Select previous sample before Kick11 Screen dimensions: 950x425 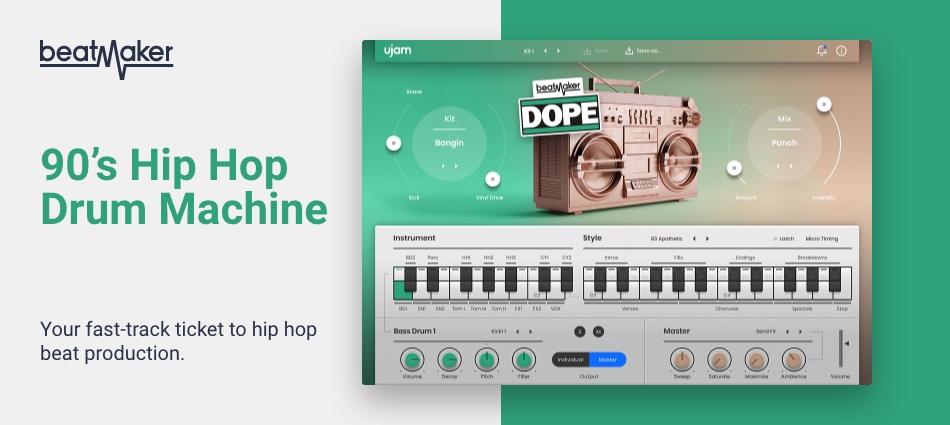(517, 332)
